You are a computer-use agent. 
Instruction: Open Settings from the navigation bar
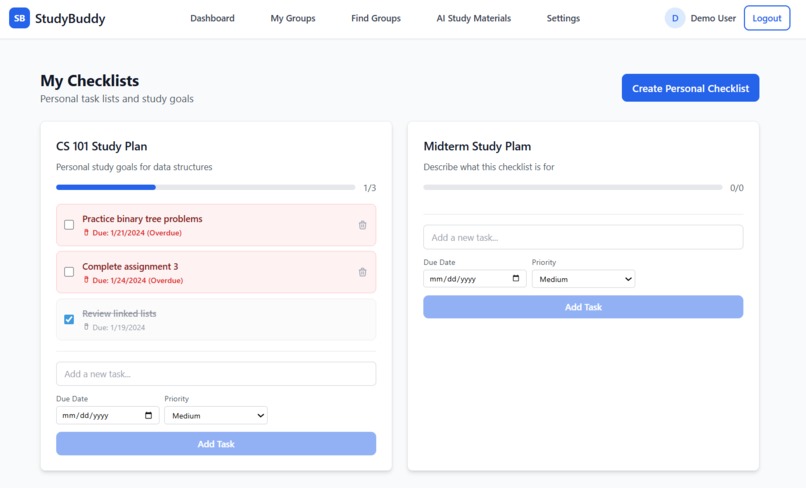tap(563, 18)
